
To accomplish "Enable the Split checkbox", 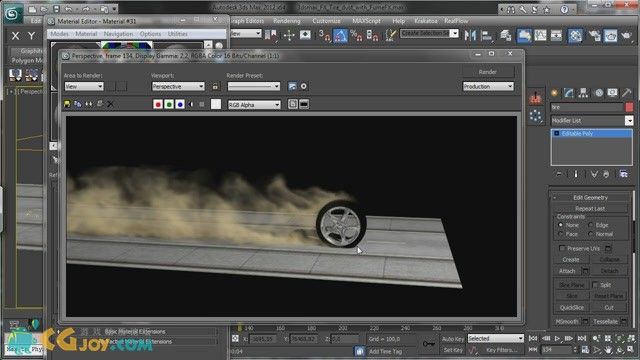I will click(595, 284).
